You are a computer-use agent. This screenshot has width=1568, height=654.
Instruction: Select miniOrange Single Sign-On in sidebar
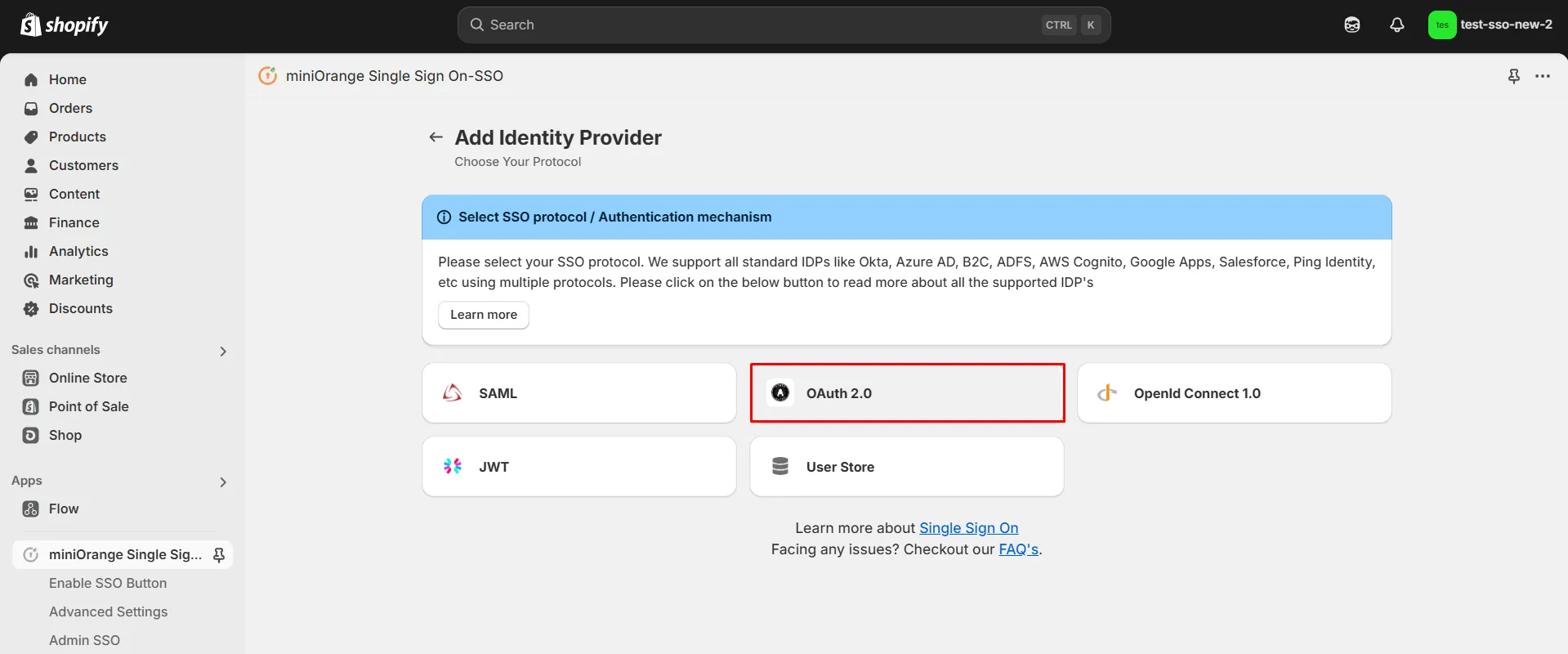(x=125, y=555)
